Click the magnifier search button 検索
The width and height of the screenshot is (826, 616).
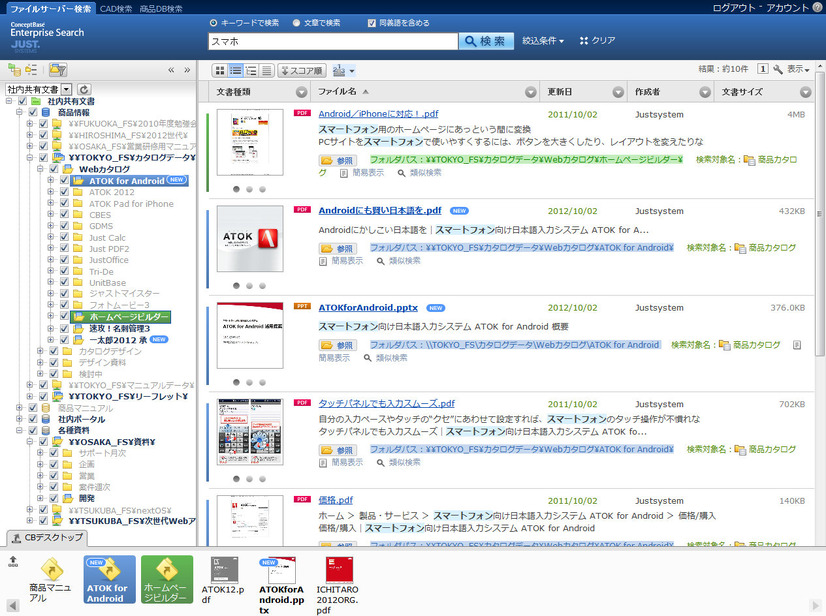486,41
